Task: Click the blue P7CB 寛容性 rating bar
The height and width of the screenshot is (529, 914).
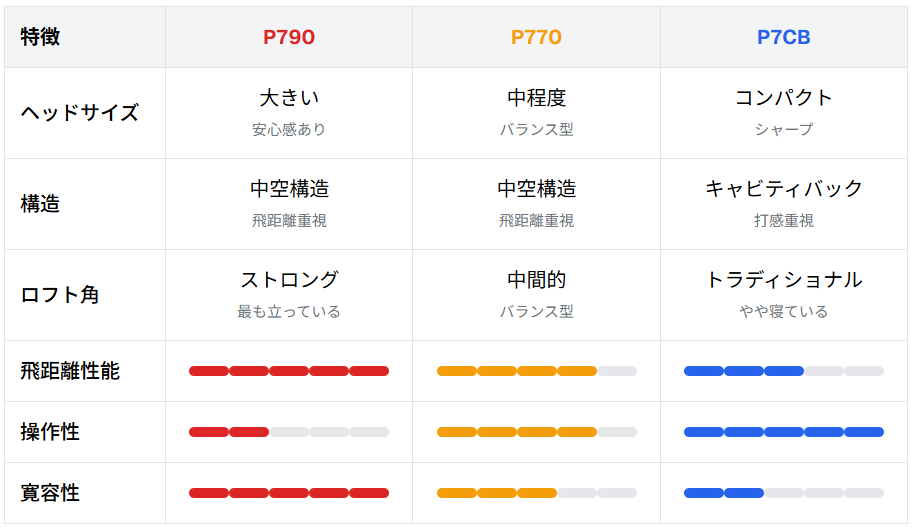Action: (x=783, y=493)
